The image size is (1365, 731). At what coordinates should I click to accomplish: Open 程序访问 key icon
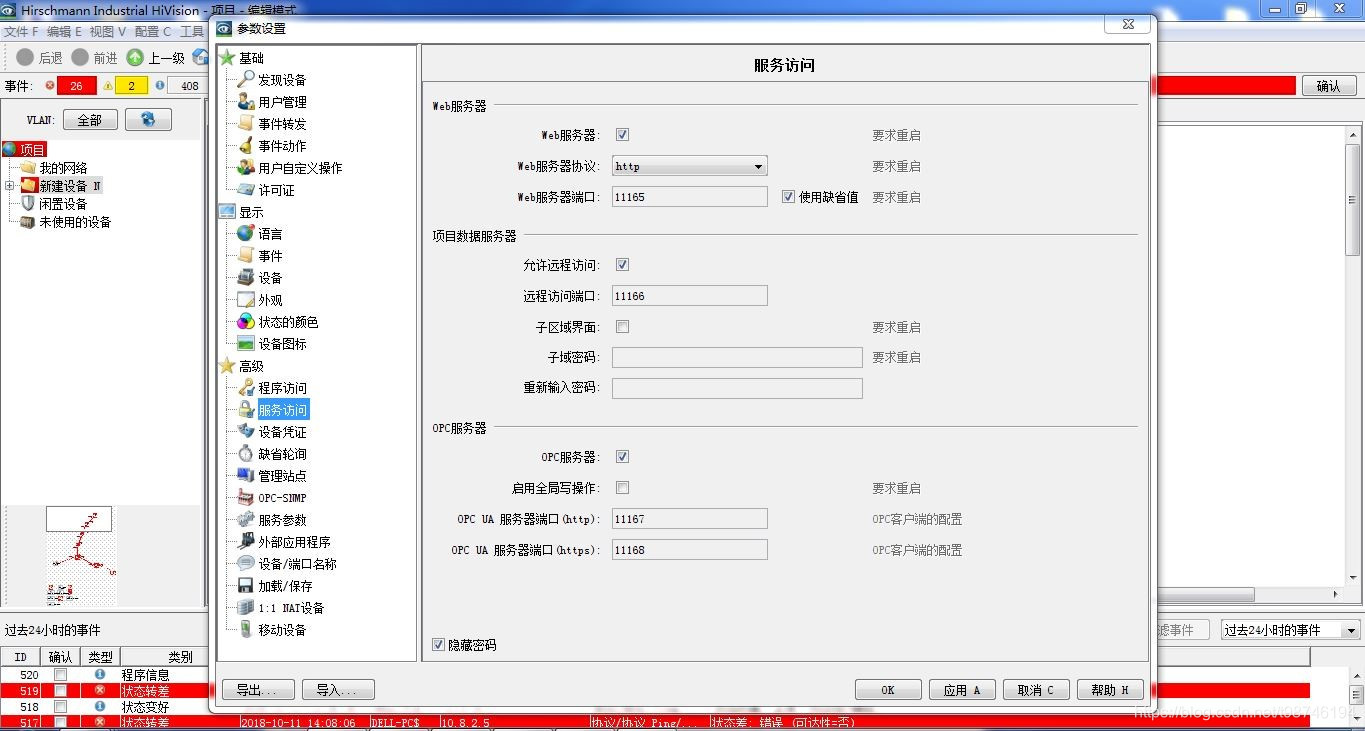click(x=245, y=388)
